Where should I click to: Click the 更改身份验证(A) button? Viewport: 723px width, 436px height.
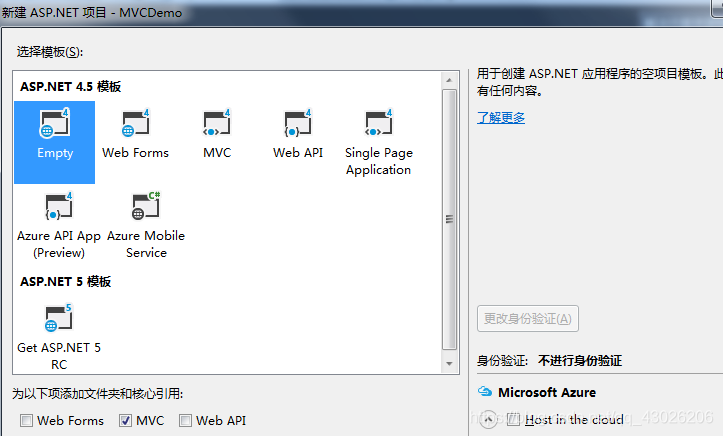point(528,318)
